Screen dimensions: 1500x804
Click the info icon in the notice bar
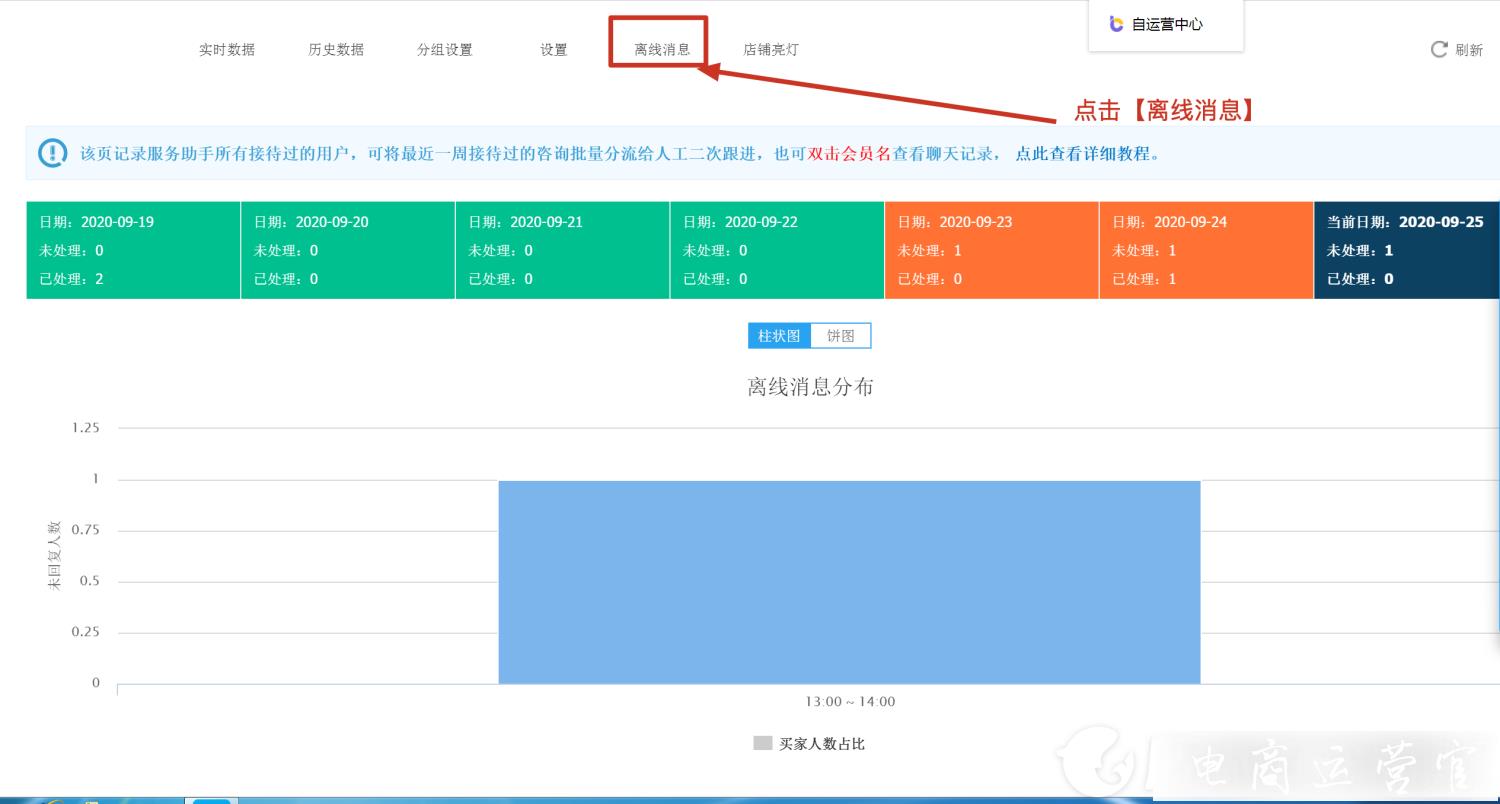coord(52,154)
